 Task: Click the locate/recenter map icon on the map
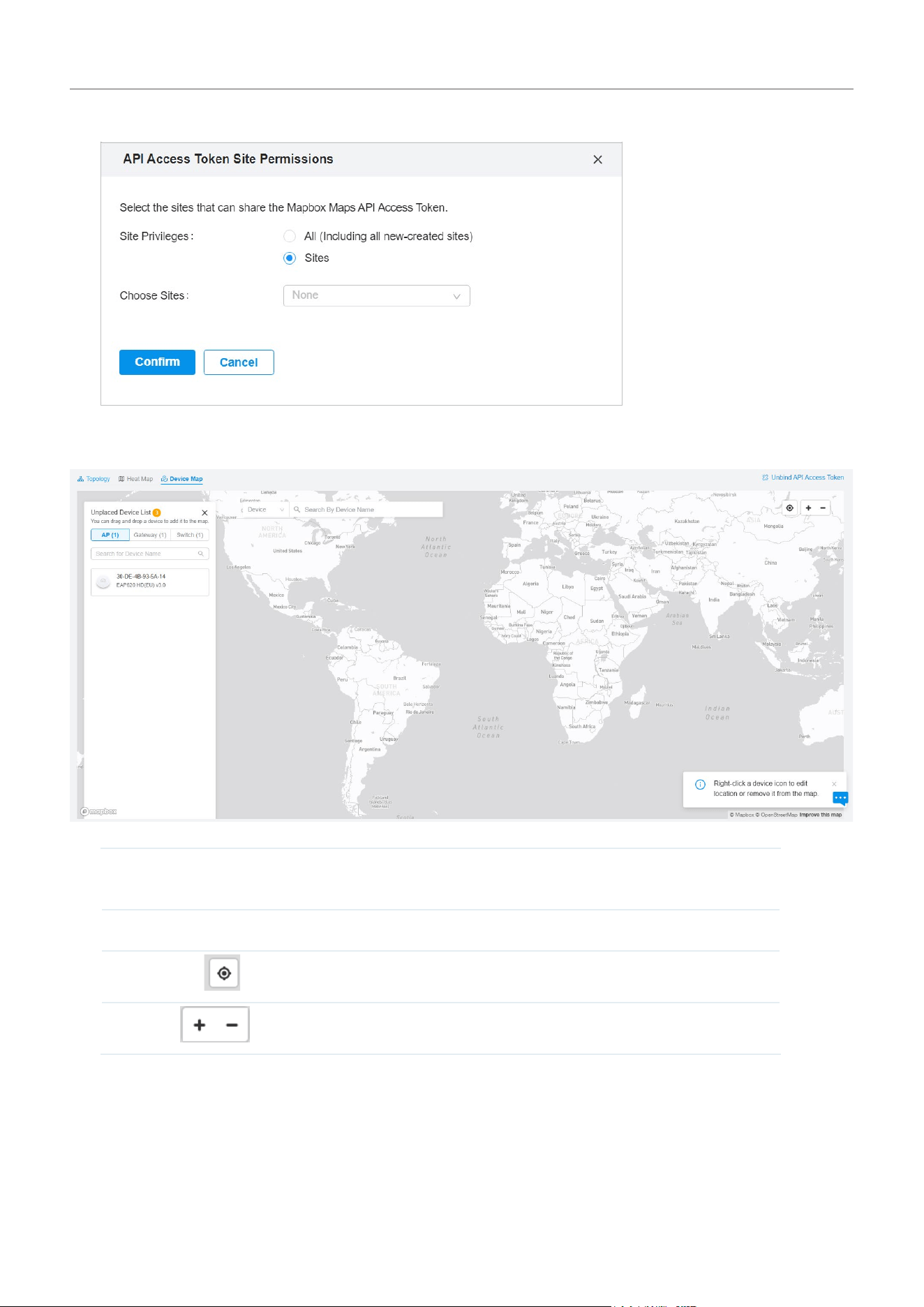tap(789, 508)
